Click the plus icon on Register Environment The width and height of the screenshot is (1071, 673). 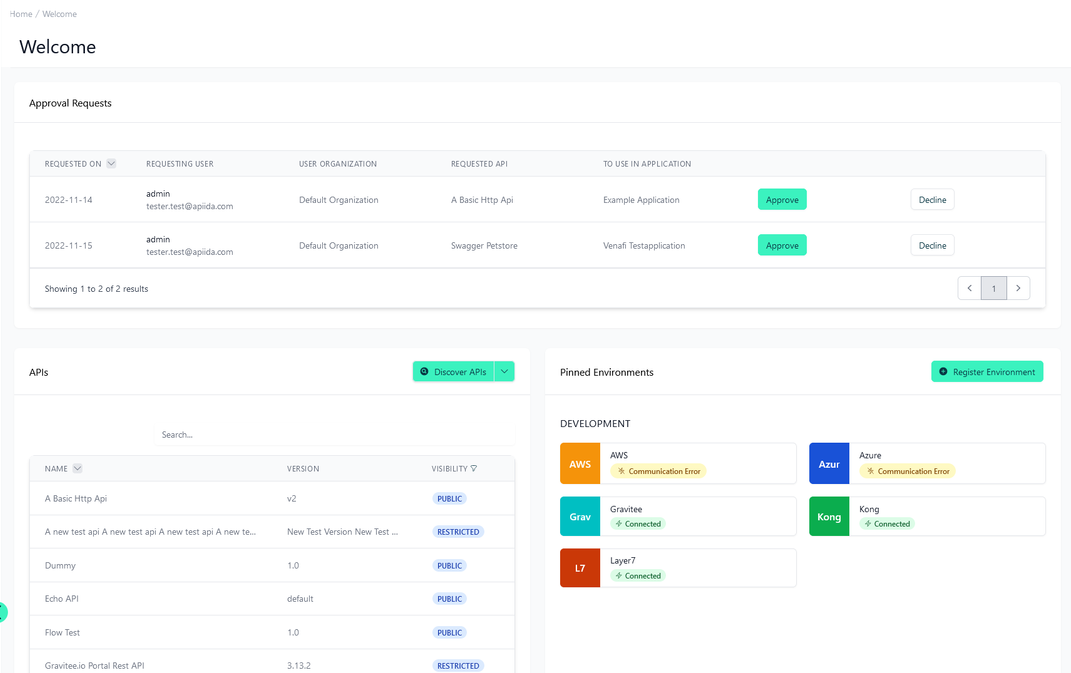[942, 371]
